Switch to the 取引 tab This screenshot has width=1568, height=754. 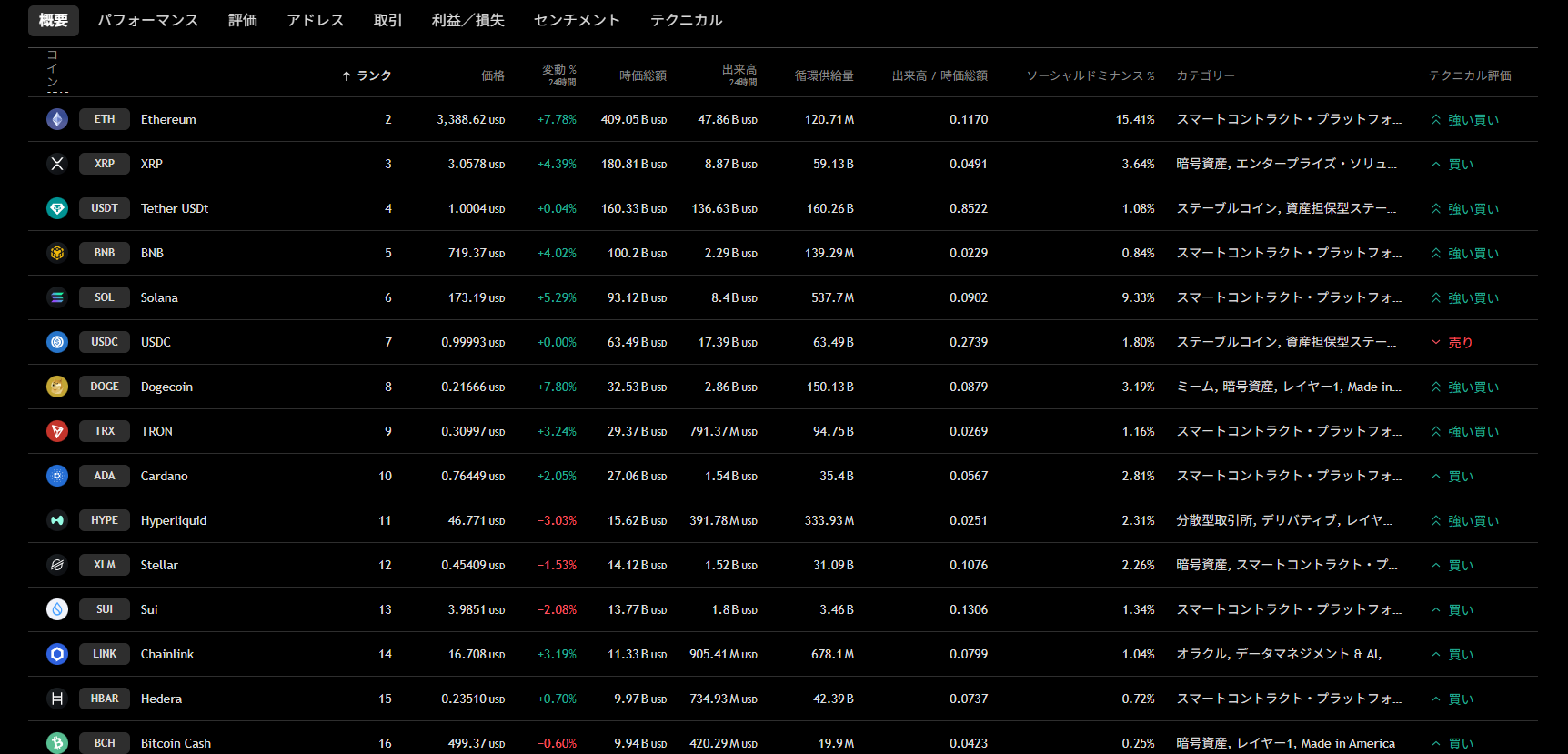point(388,20)
